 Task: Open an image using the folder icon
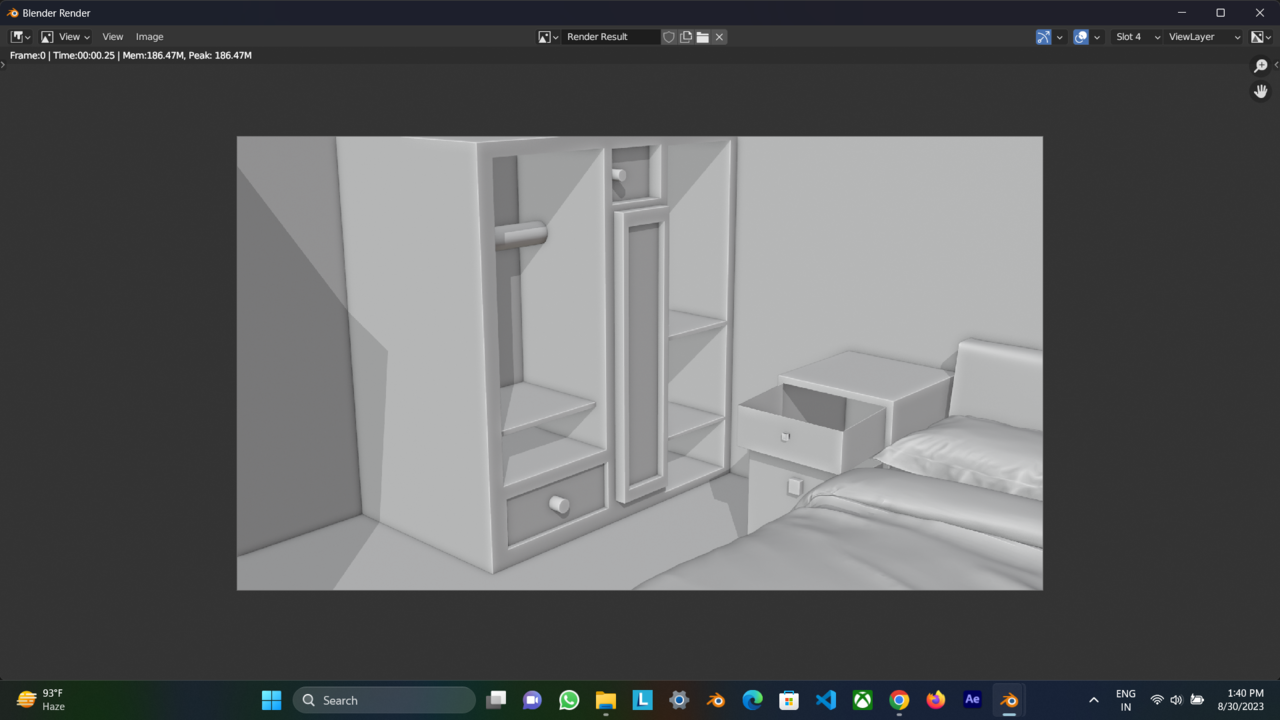point(702,36)
